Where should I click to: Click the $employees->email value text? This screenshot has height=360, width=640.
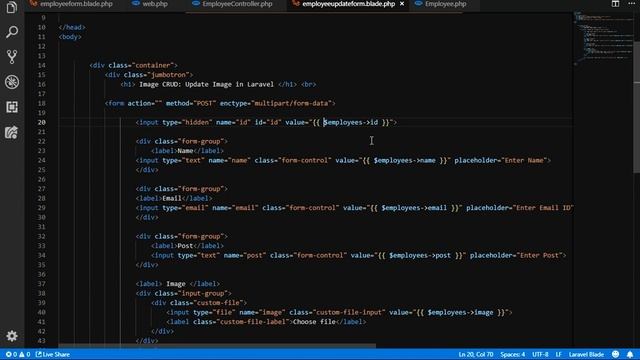414,208
